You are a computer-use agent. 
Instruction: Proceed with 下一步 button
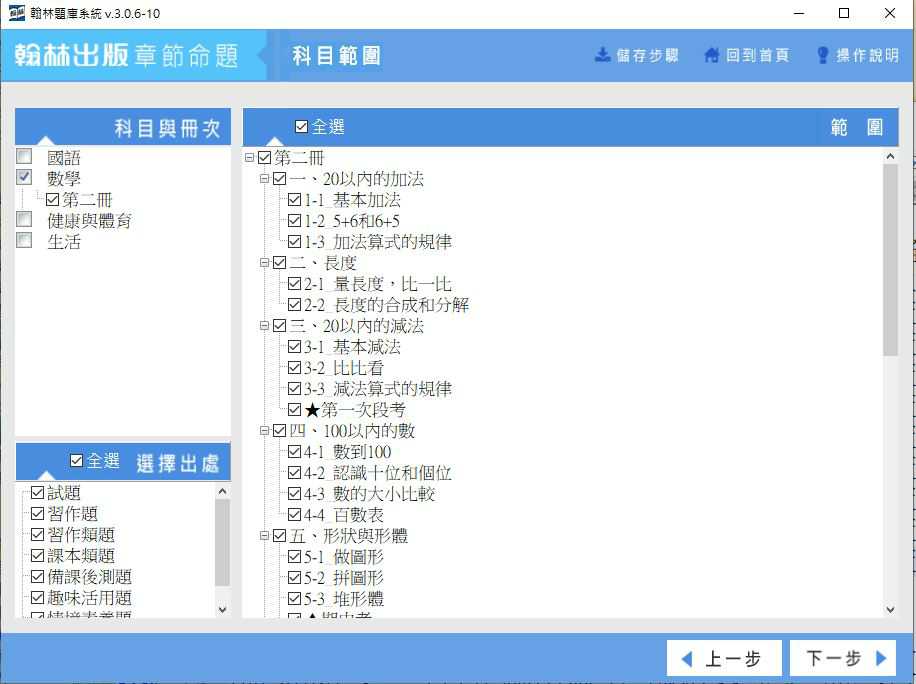[x=843, y=659]
